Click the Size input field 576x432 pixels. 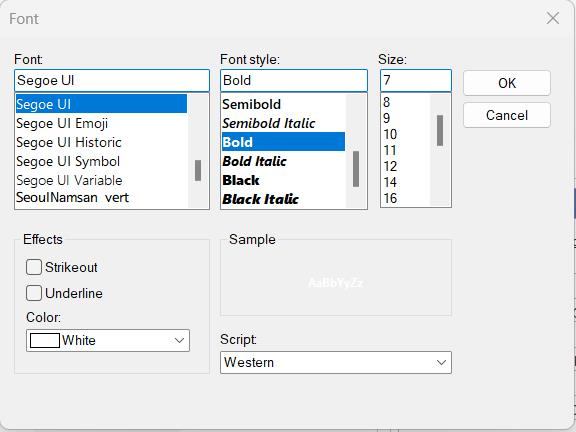pos(416,80)
